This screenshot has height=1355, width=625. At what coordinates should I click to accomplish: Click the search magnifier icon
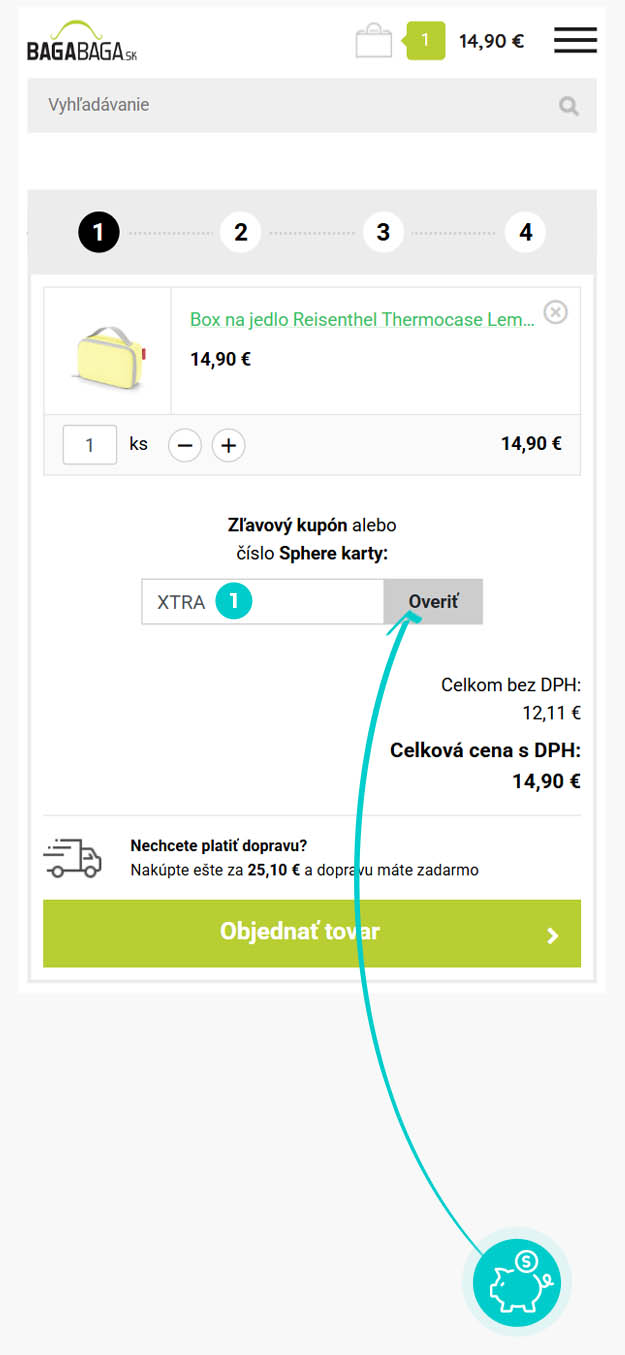[x=569, y=106]
